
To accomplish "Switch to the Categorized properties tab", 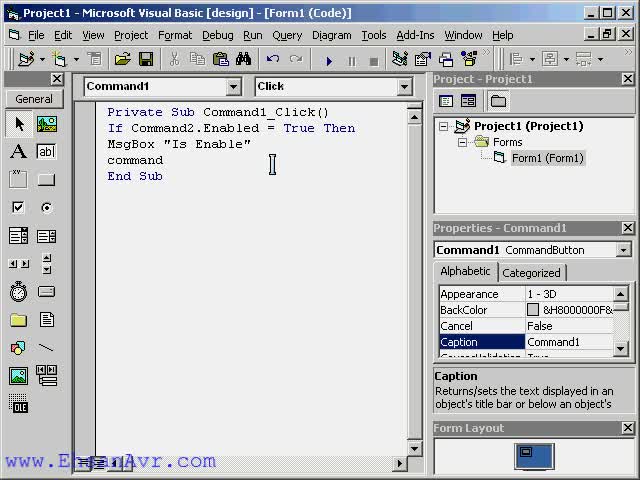I will (531, 273).
